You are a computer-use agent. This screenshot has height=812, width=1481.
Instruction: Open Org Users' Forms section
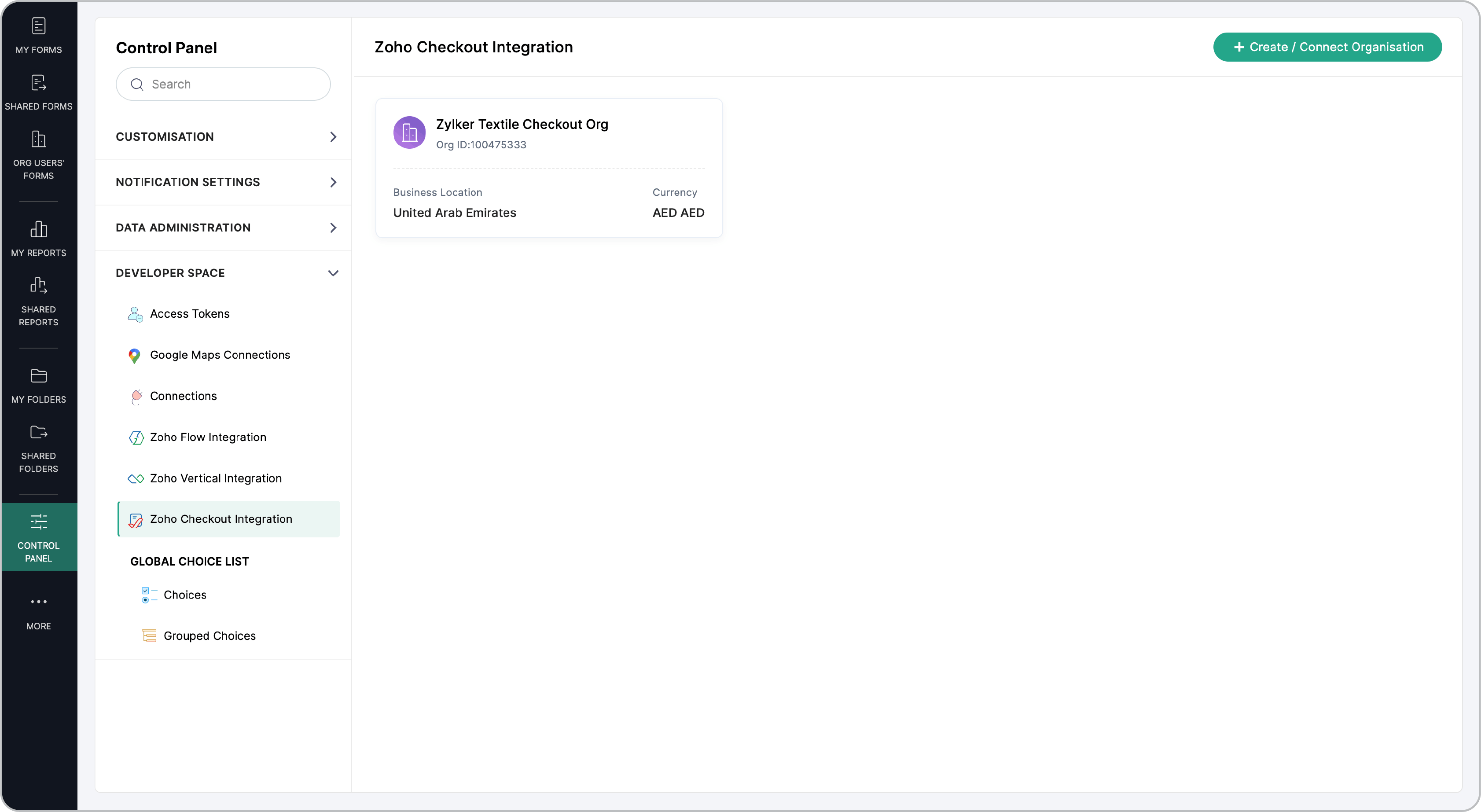(x=39, y=154)
